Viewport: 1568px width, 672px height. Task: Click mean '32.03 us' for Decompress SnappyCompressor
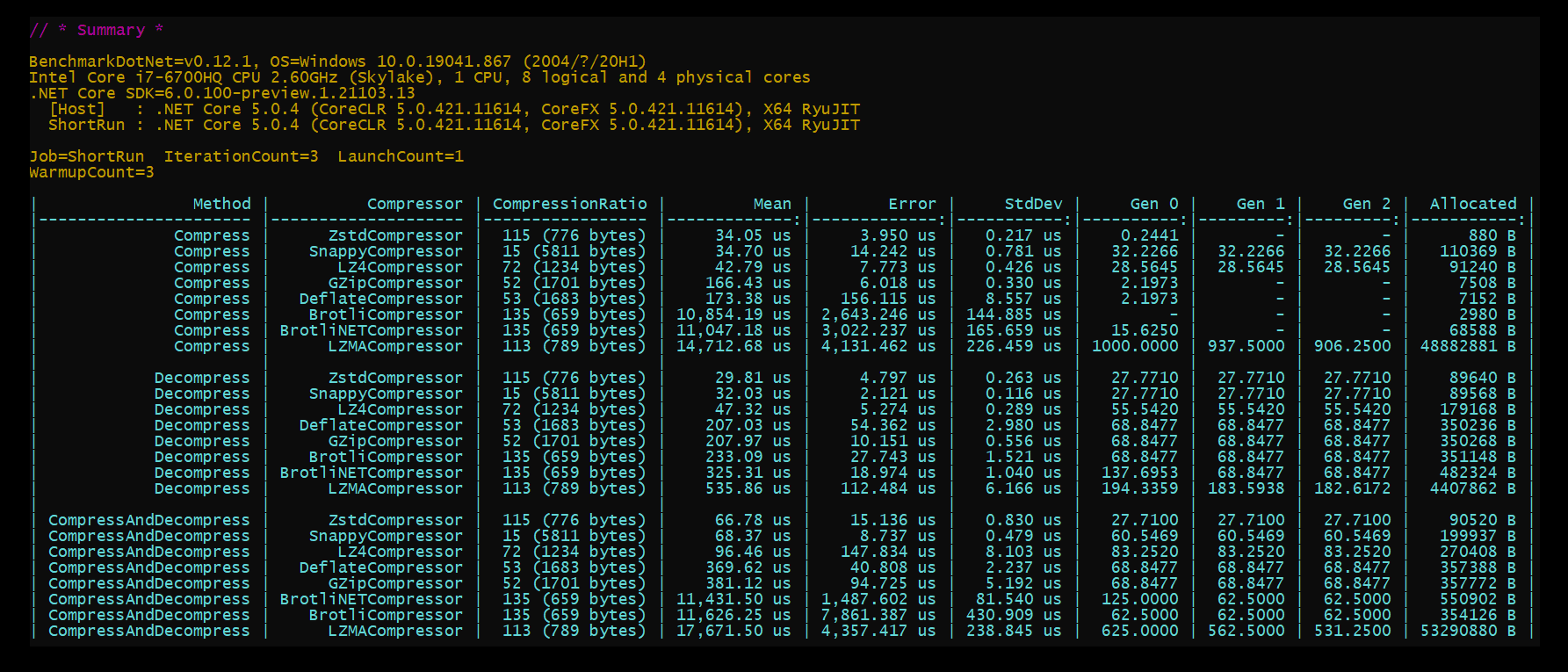(x=753, y=394)
